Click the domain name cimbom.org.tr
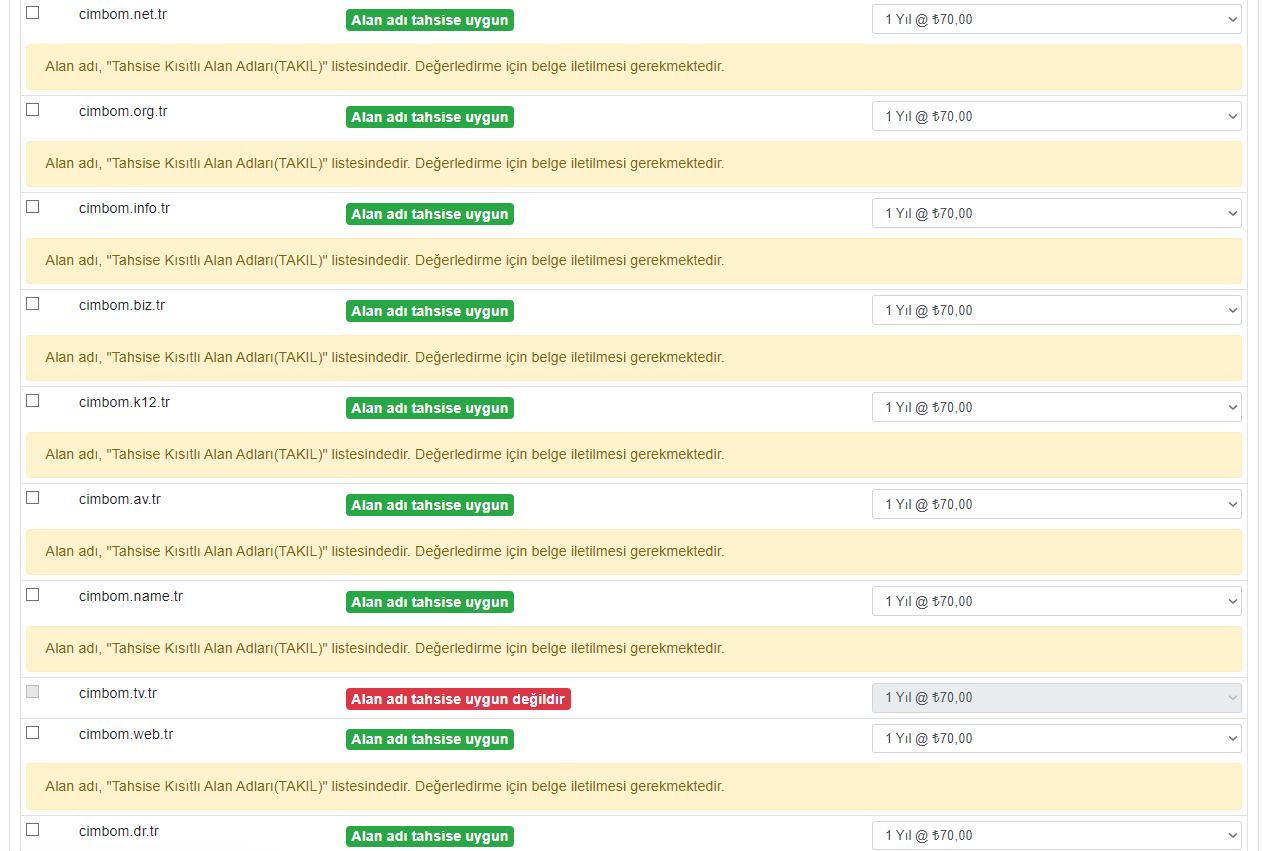This screenshot has height=851, width=1262. [123, 111]
